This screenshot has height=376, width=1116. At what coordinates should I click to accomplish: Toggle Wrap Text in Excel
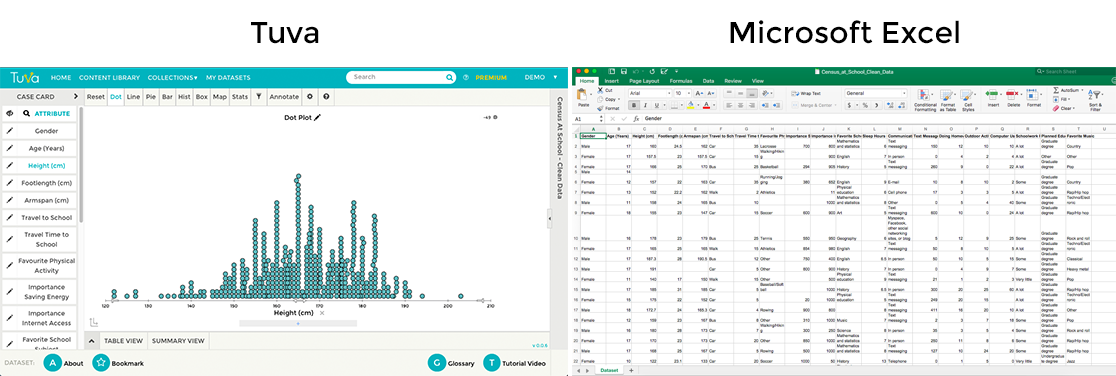806,93
